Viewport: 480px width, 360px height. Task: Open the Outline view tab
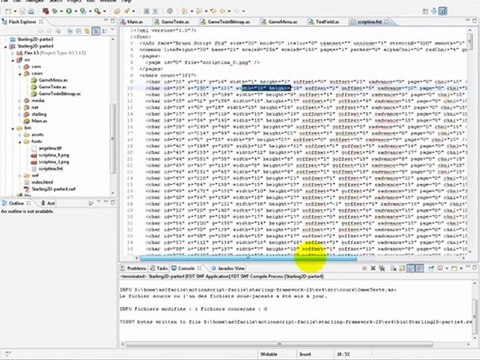click(16, 203)
